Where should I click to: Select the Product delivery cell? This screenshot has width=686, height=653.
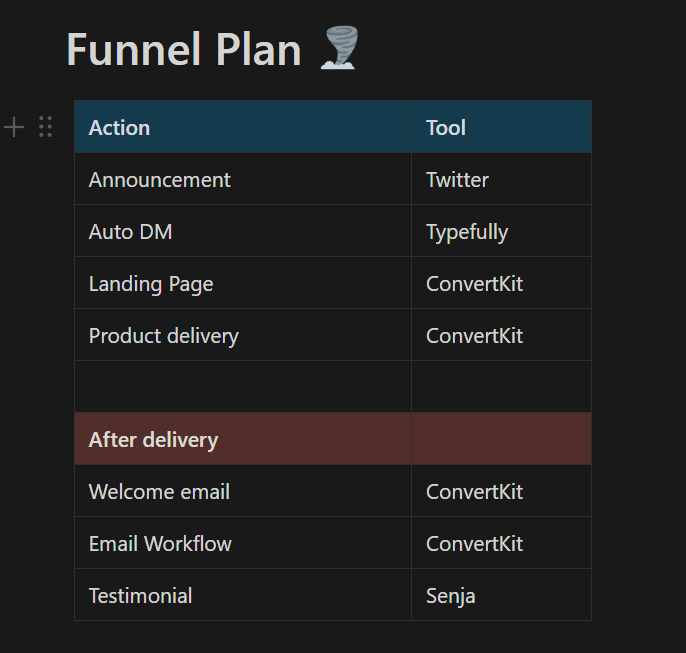(243, 335)
